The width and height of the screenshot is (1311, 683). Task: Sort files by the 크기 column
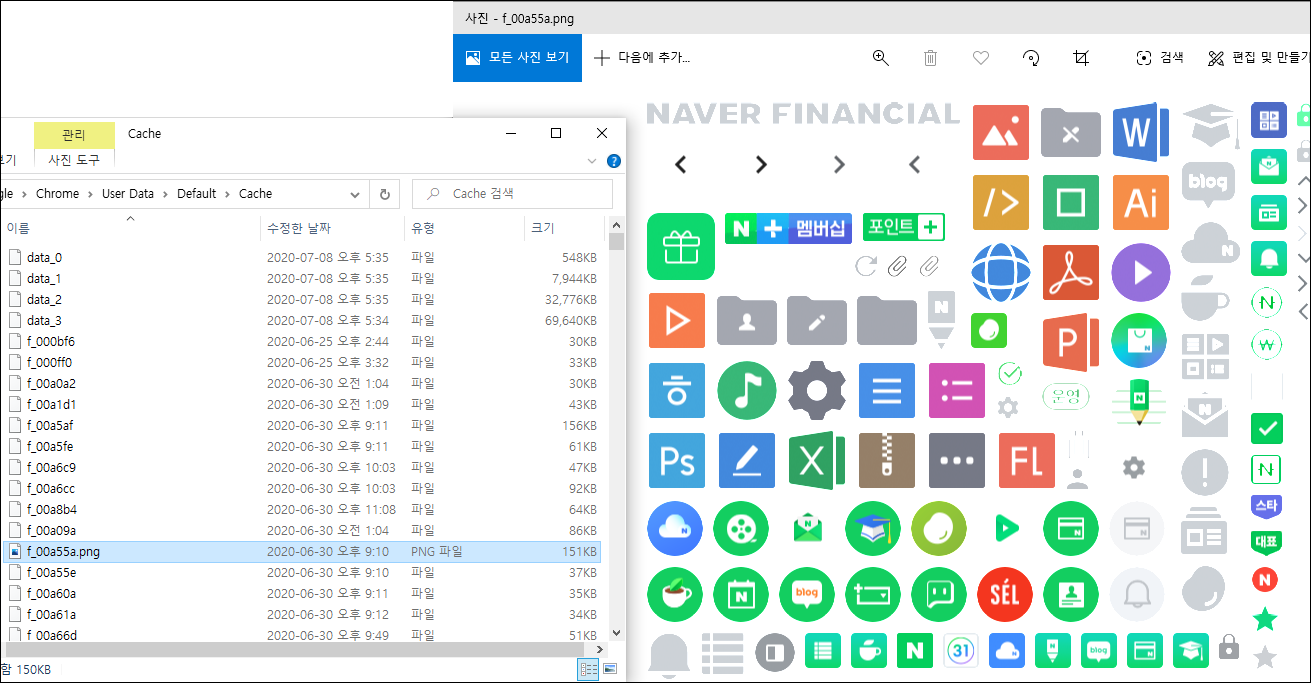[564, 228]
